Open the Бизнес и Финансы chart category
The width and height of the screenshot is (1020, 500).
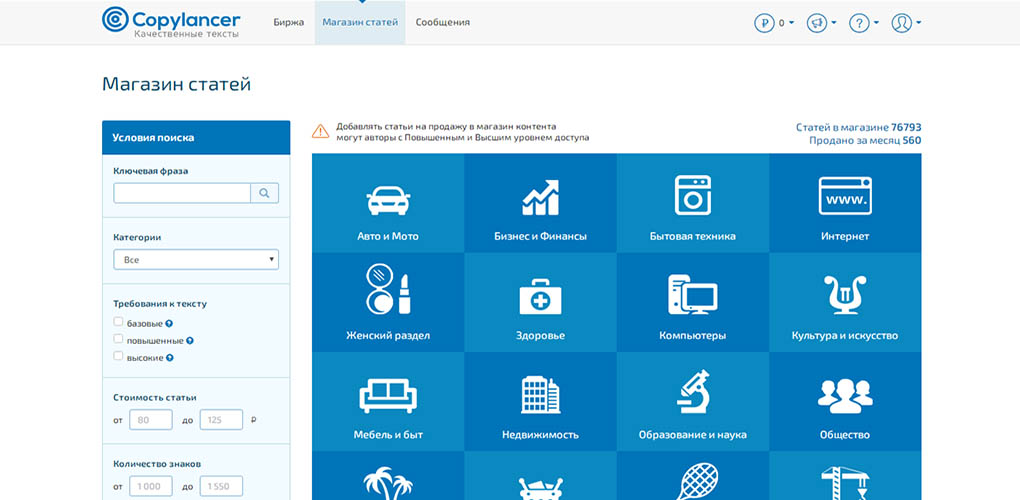coord(541,204)
